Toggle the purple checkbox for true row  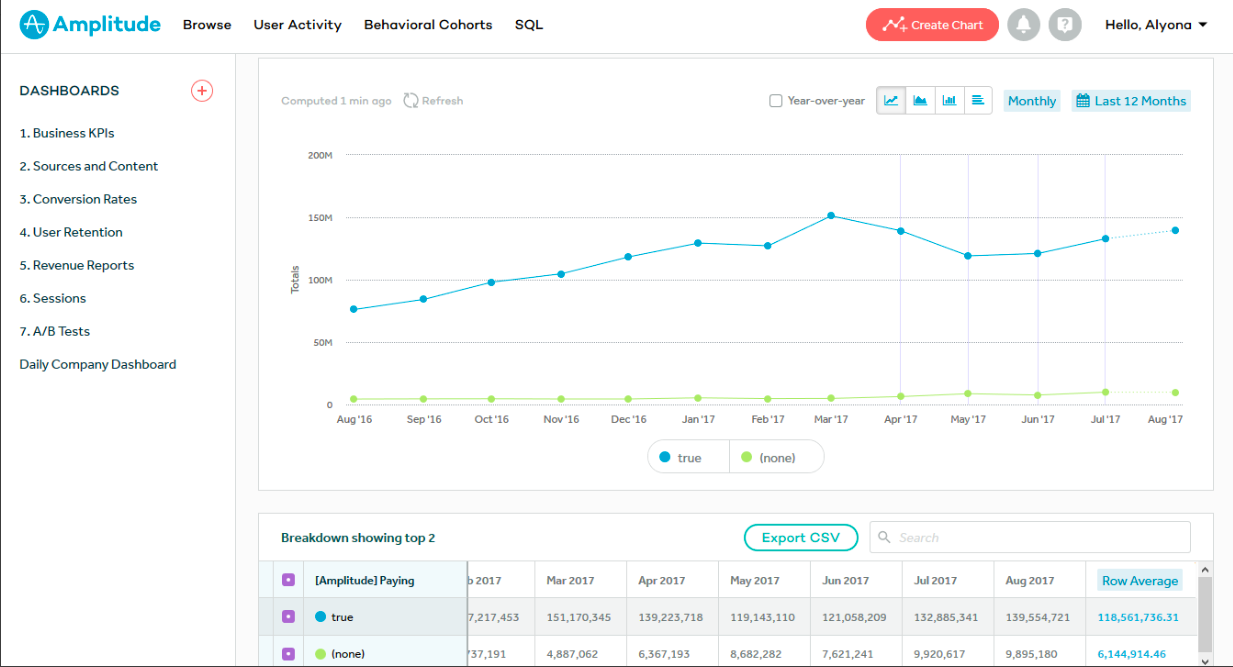(288, 617)
